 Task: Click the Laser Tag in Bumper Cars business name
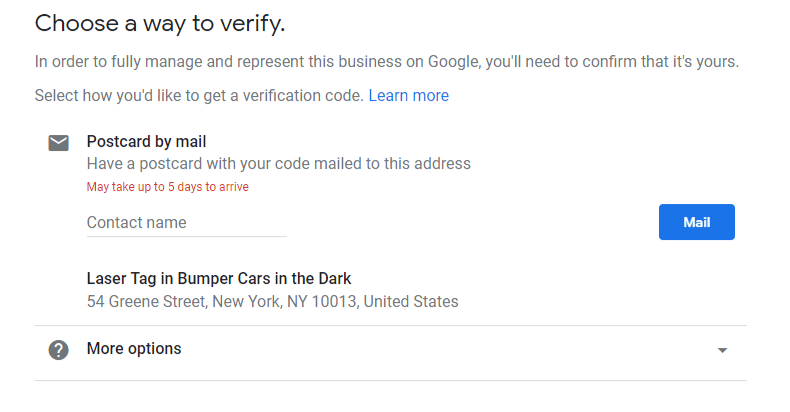click(x=219, y=279)
